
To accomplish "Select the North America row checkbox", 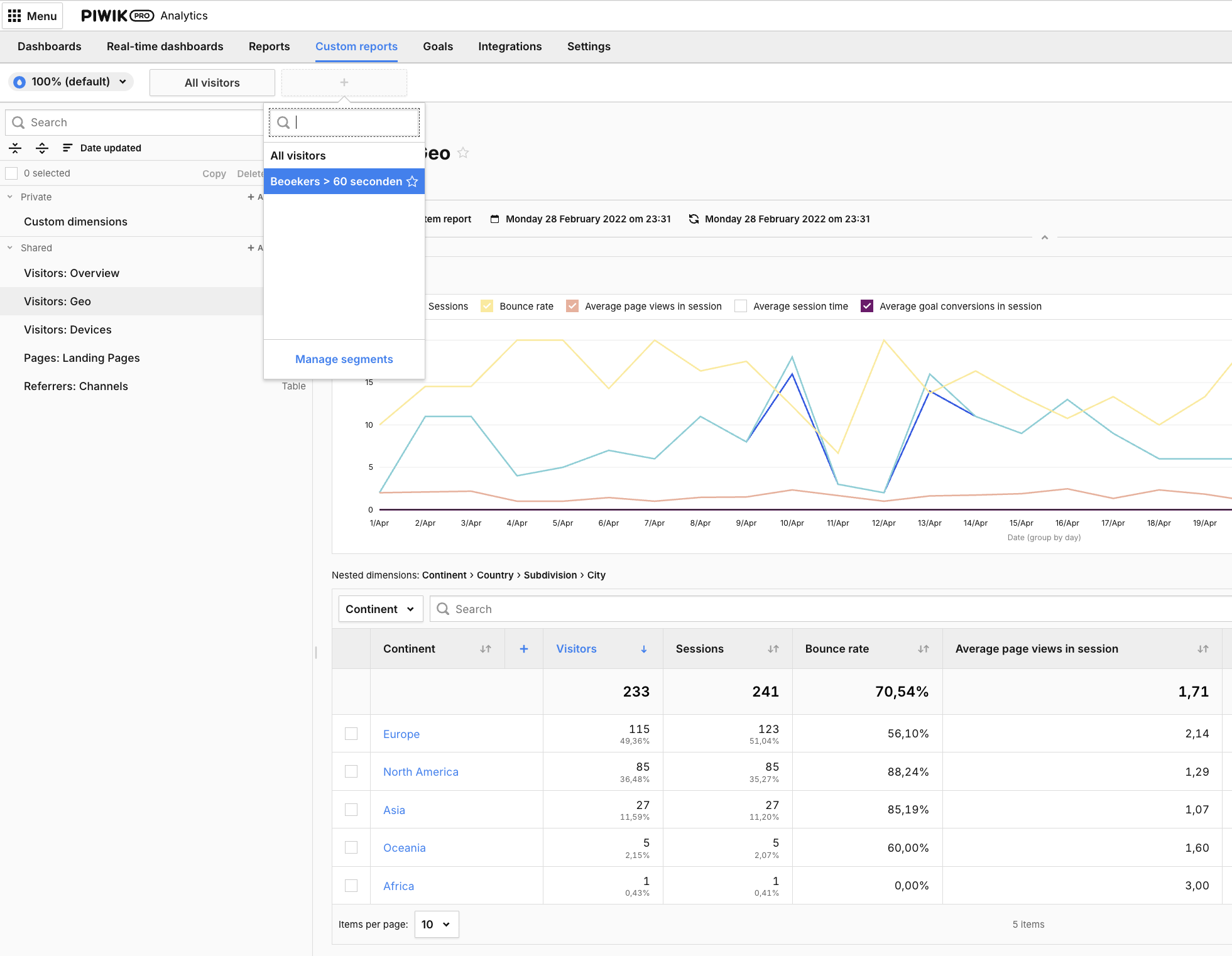I will coord(351,771).
